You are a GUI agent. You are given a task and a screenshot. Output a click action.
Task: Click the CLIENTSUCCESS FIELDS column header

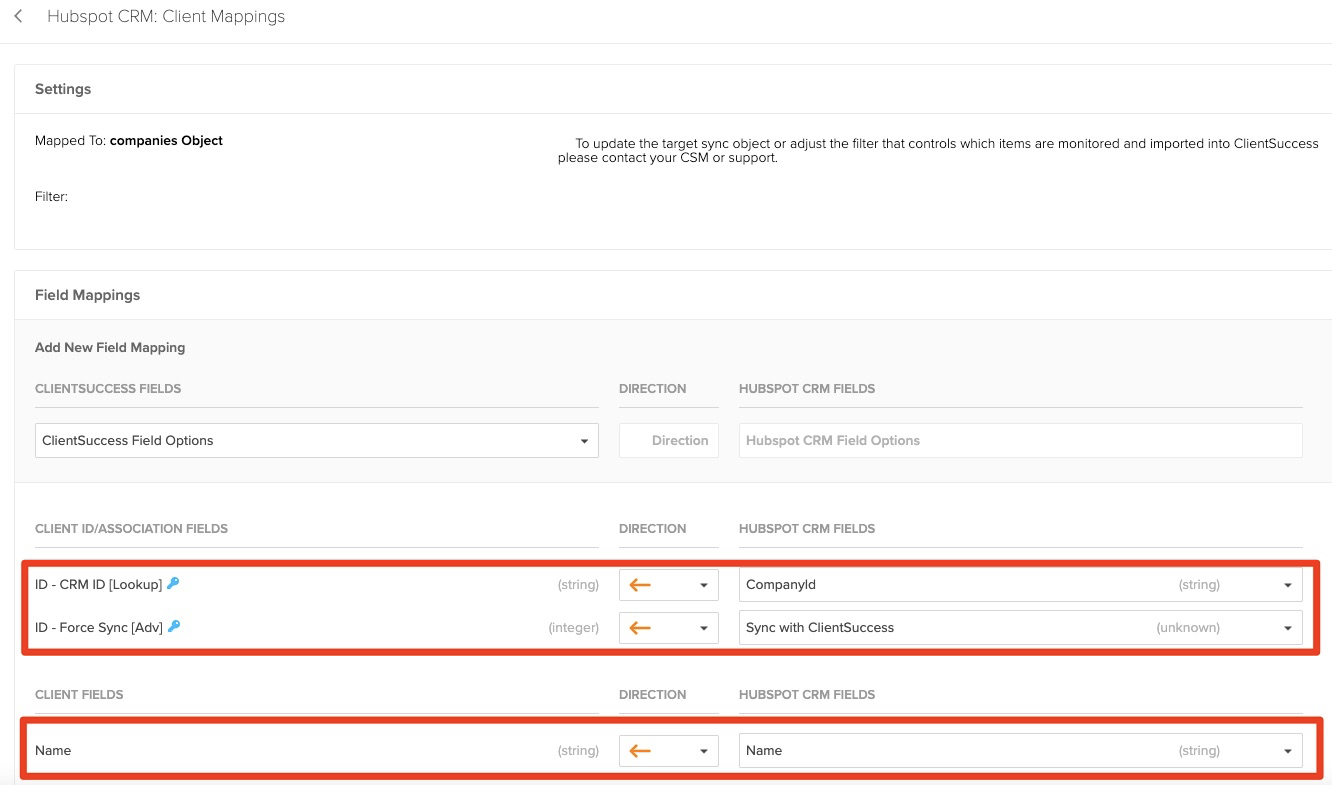[x=108, y=388]
